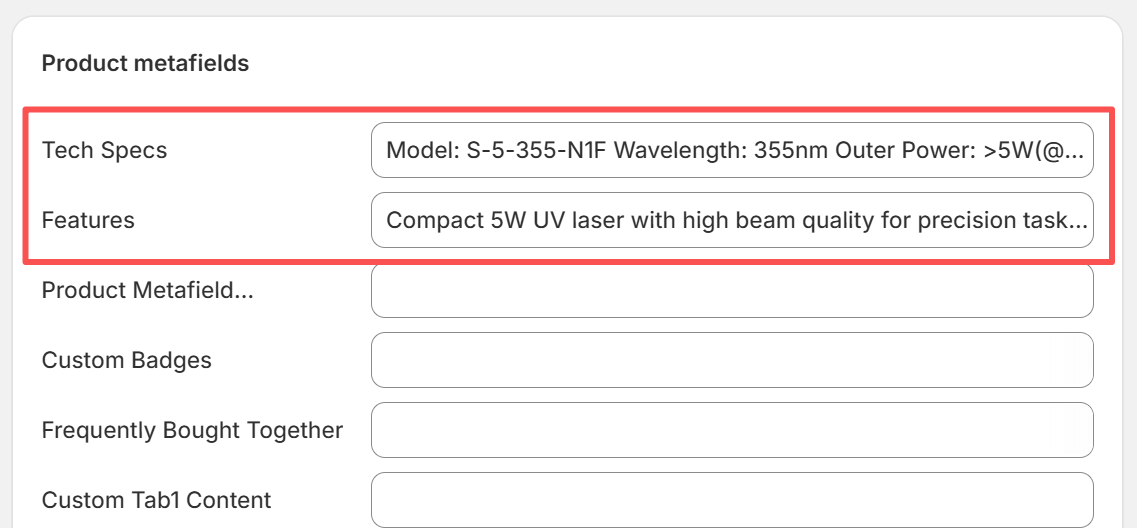Select the Custom Badges input field
The height and width of the screenshot is (528, 1137).
731,360
